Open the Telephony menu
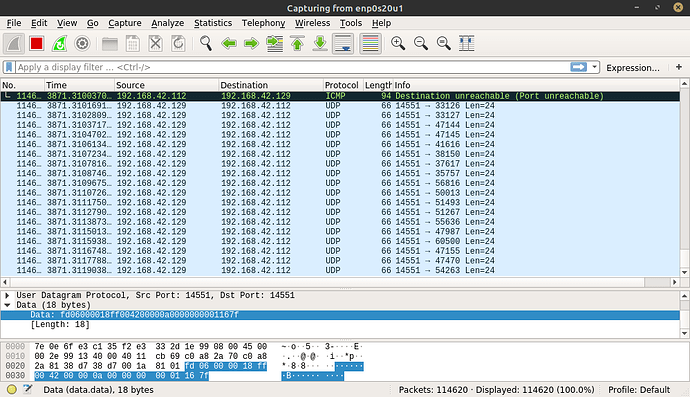690x397 pixels. pos(263,23)
